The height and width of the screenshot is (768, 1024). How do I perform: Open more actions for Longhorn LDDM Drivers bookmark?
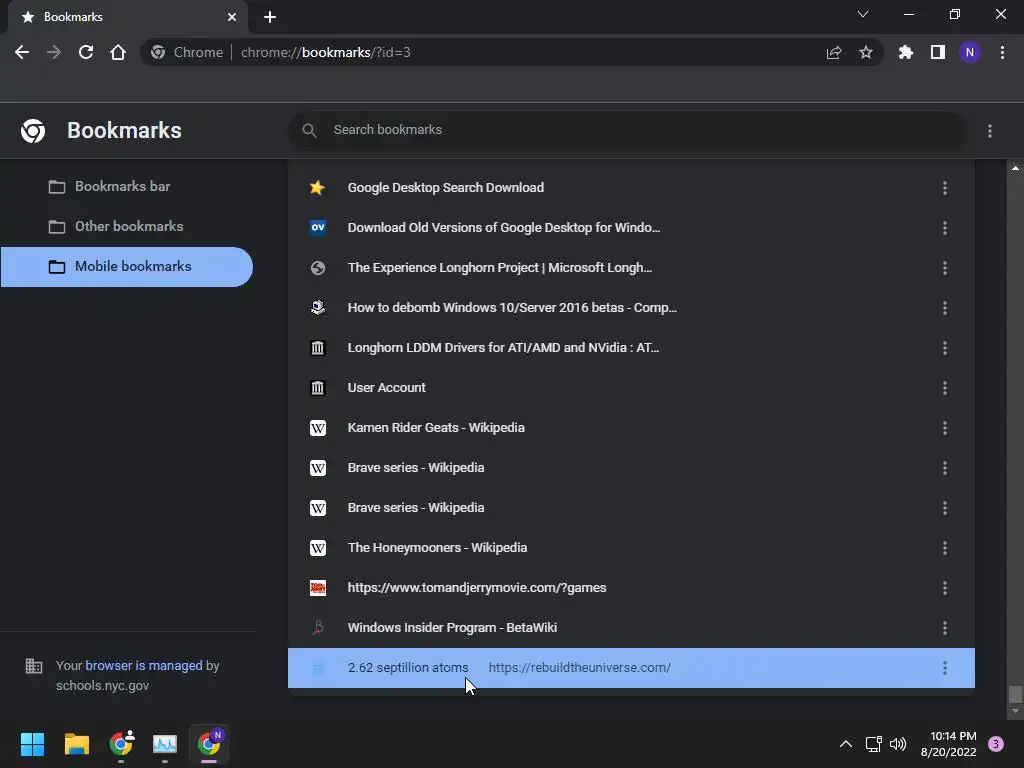tap(944, 348)
